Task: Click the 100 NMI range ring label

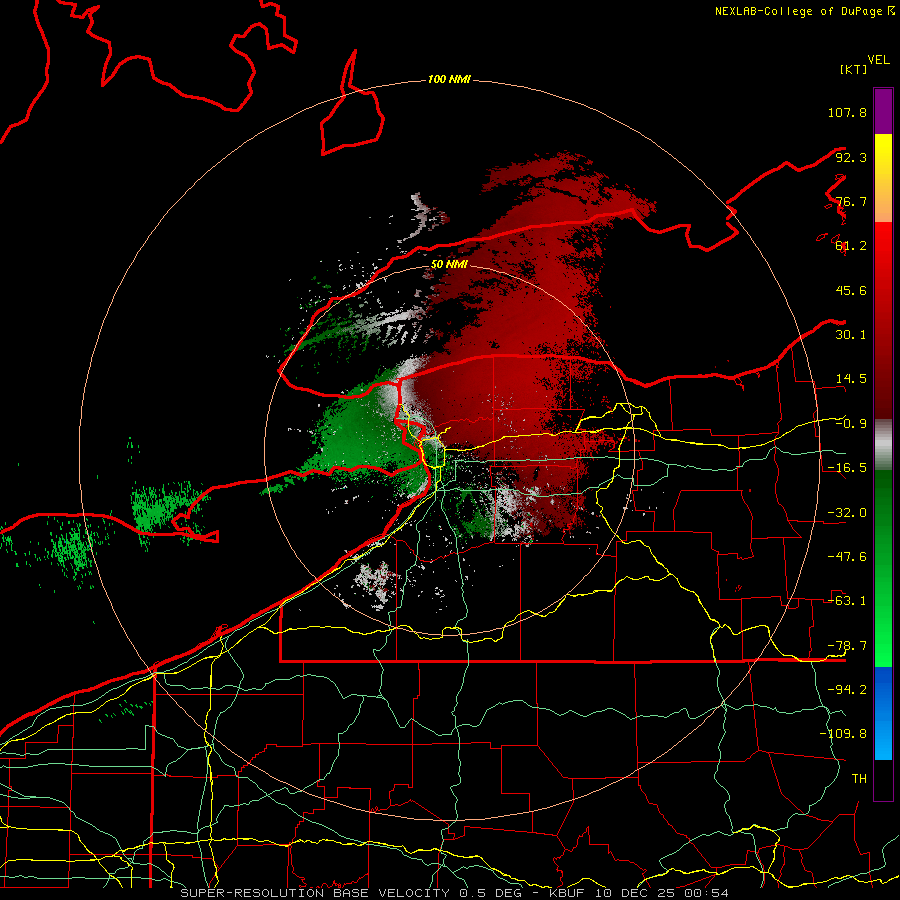Action: coord(449,79)
